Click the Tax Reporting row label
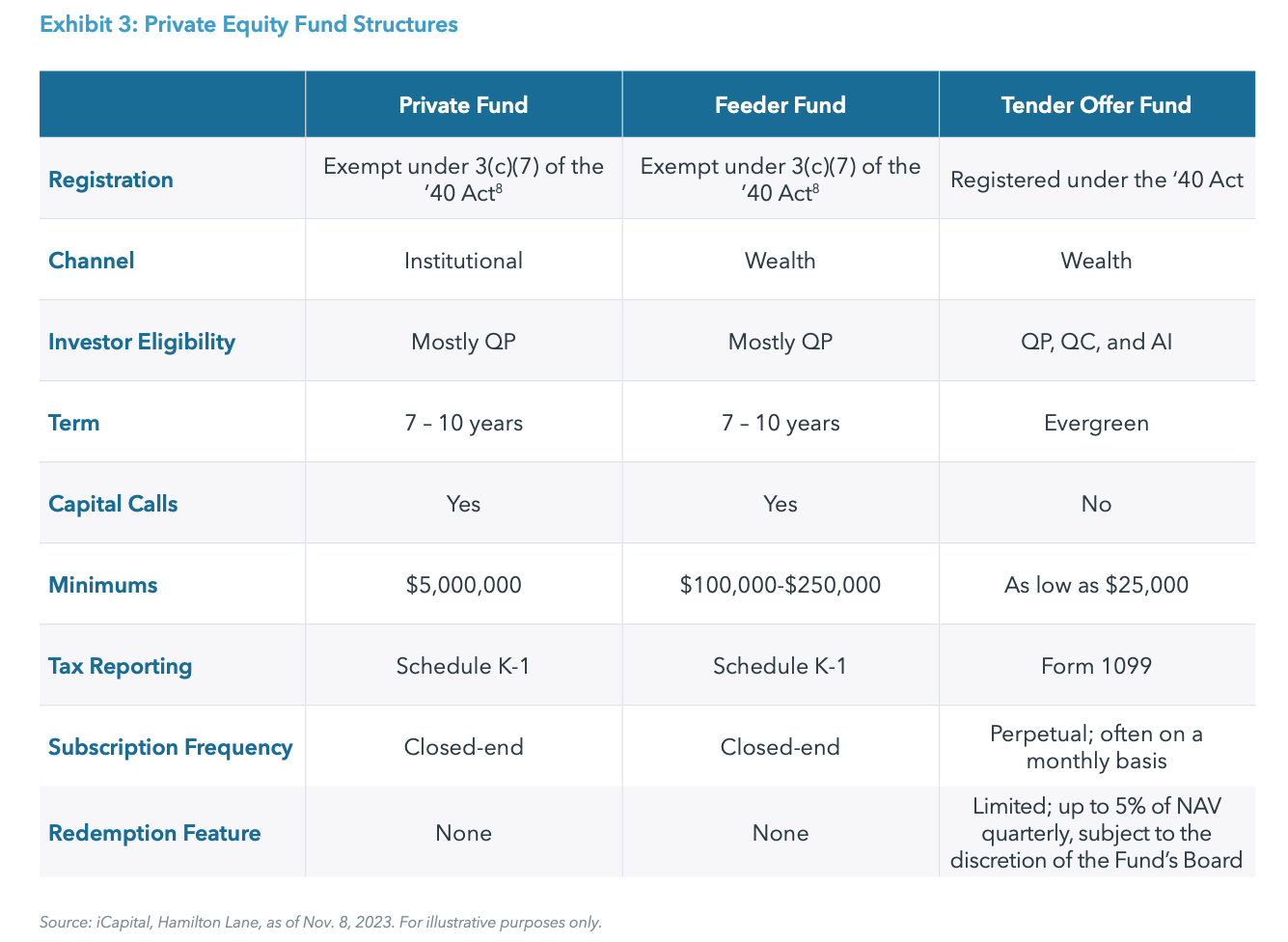The image size is (1288, 942). (x=121, y=666)
